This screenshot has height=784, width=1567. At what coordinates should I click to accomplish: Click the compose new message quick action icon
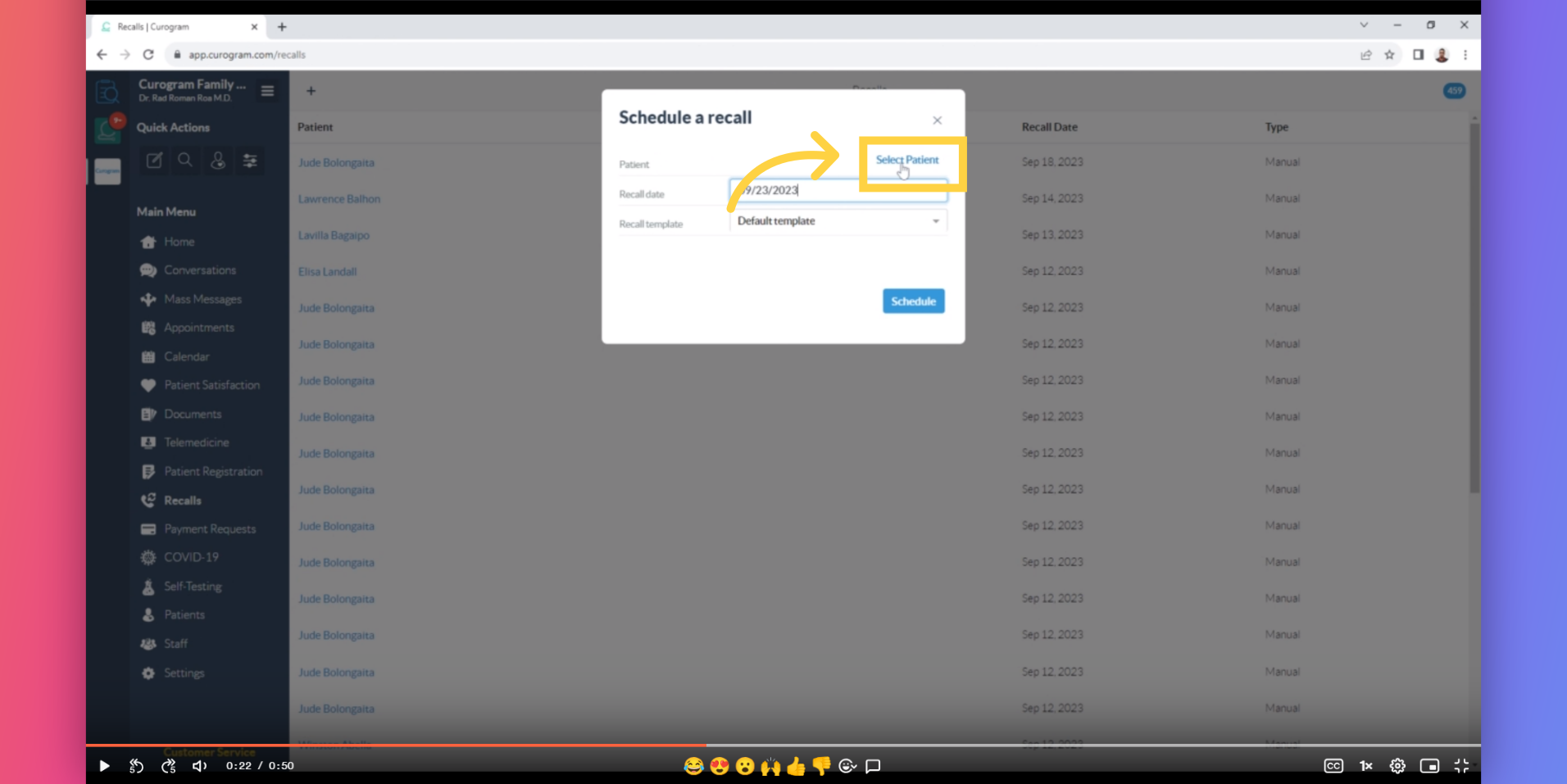pyautogui.click(x=154, y=161)
